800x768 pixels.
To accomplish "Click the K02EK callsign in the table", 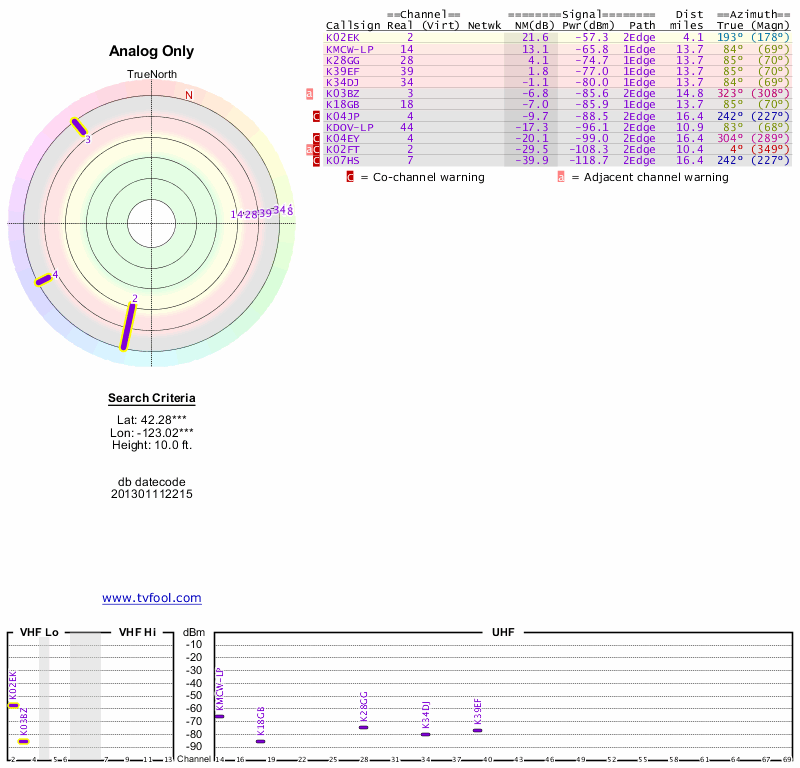I will click(342, 37).
